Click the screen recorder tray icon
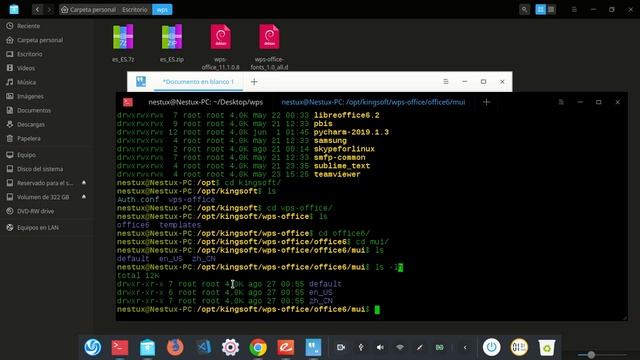 [341, 347]
